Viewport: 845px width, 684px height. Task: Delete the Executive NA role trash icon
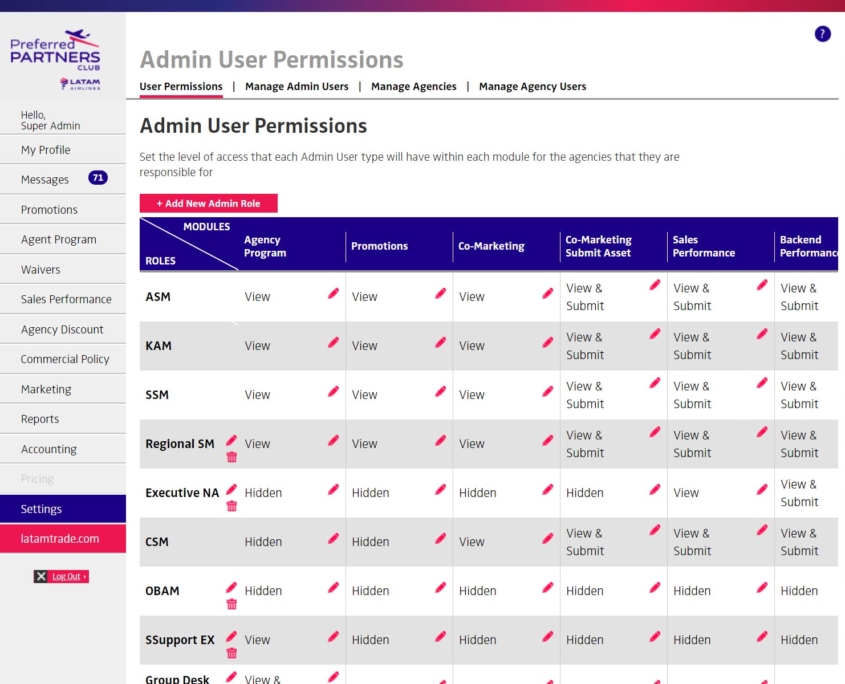[x=232, y=506]
